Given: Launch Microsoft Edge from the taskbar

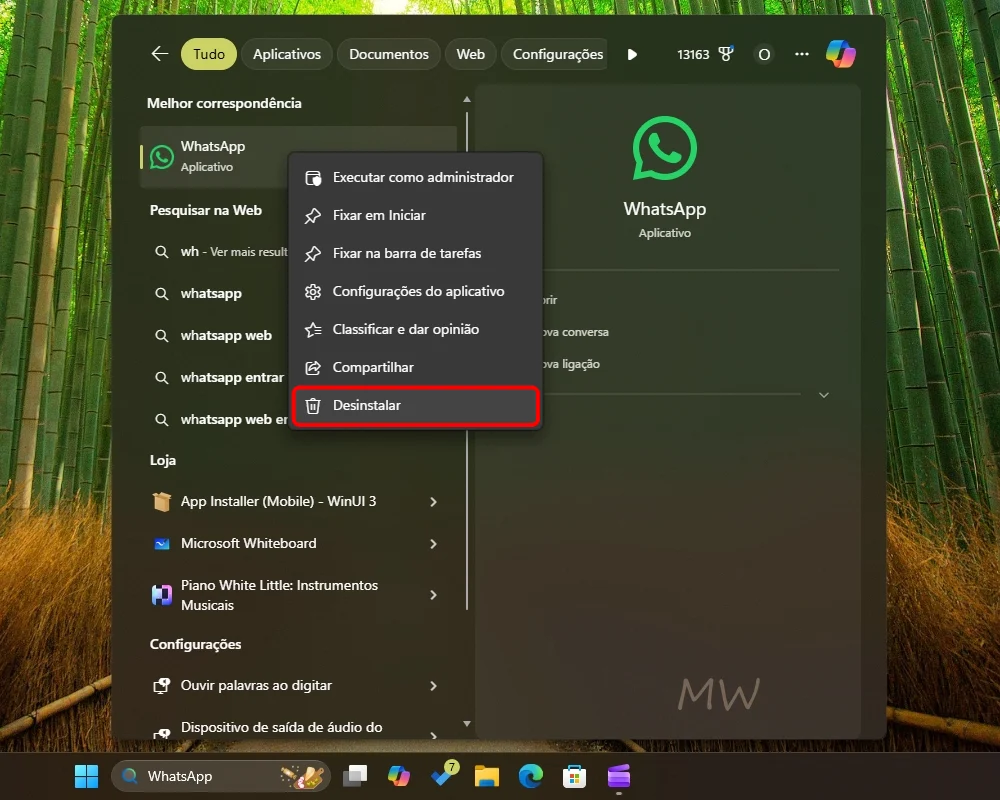Looking at the screenshot, I should (531, 776).
